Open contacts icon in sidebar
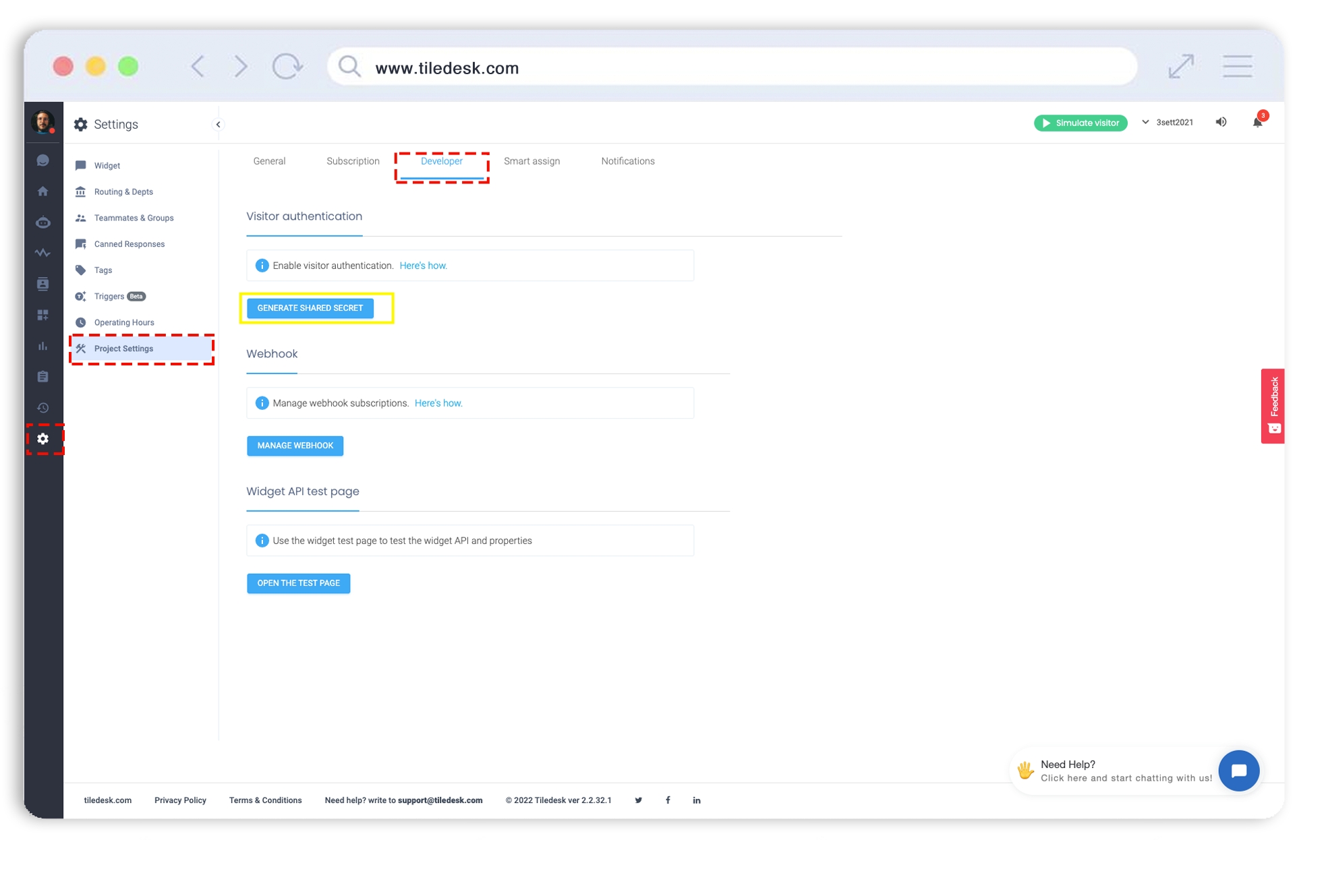1324x896 pixels. (x=42, y=284)
